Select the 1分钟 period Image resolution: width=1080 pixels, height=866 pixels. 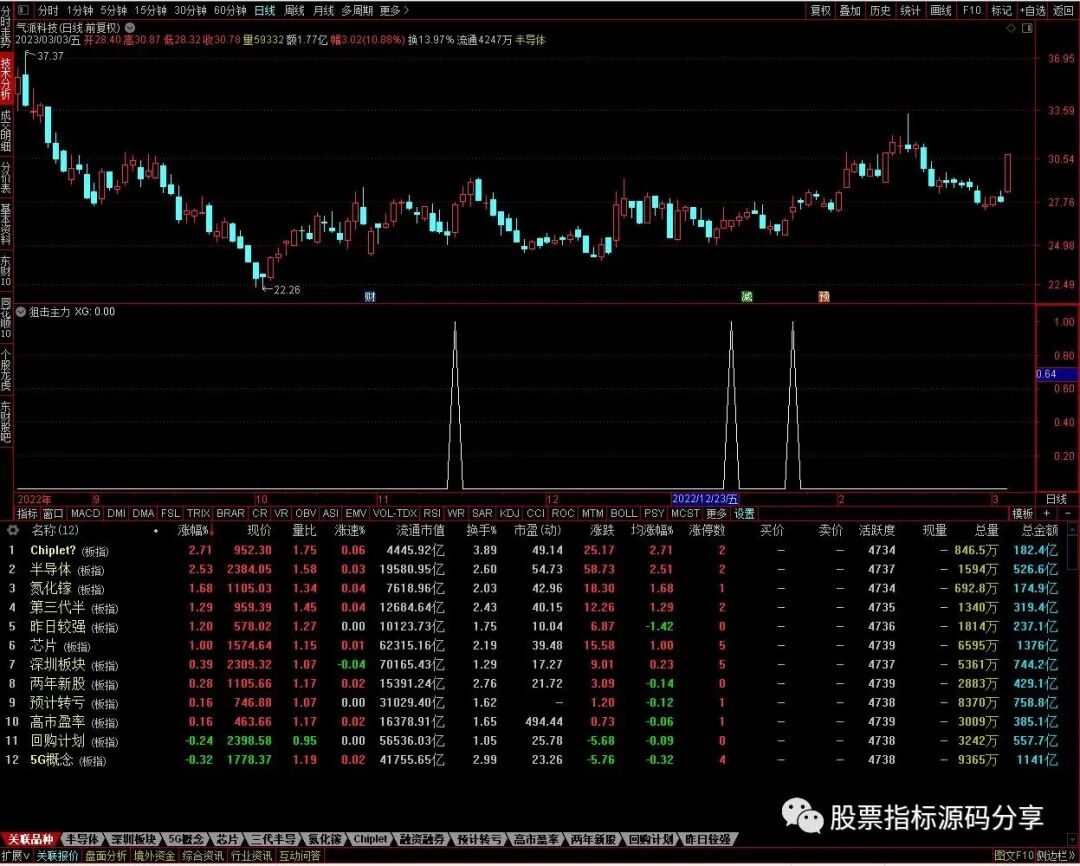pos(80,10)
